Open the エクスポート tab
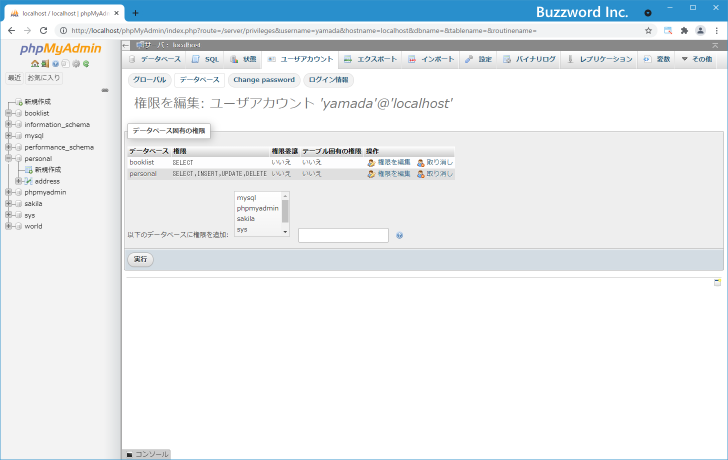Viewport: 728px width, 460px height. 370,59
